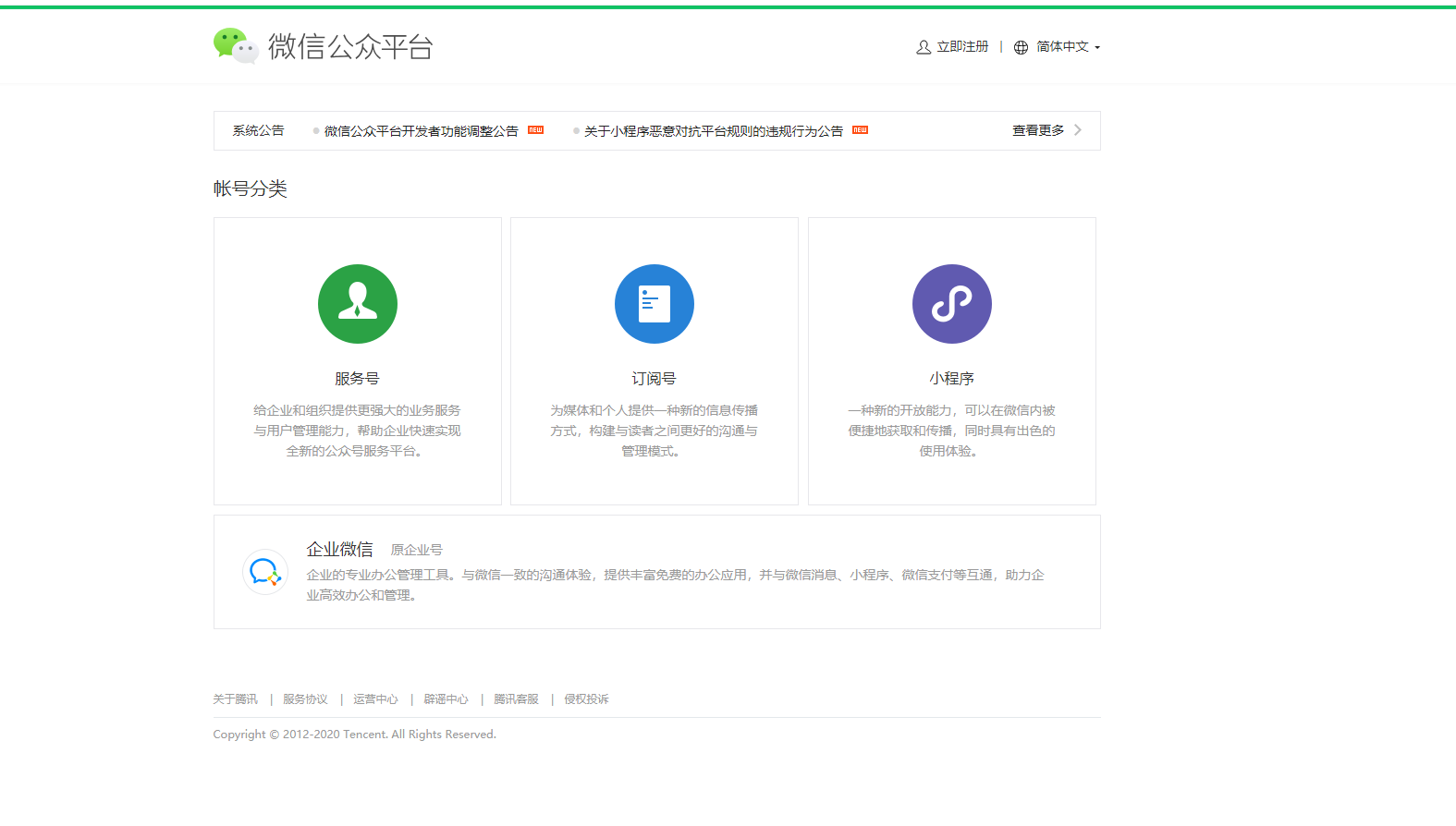Click the 小程序 description text
The width and height of the screenshot is (1456, 826).
pyautogui.click(x=952, y=431)
